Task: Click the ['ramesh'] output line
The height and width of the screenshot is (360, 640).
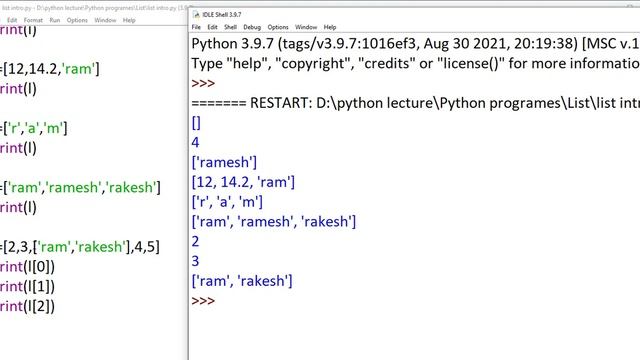Action: [x=224, y=162]
